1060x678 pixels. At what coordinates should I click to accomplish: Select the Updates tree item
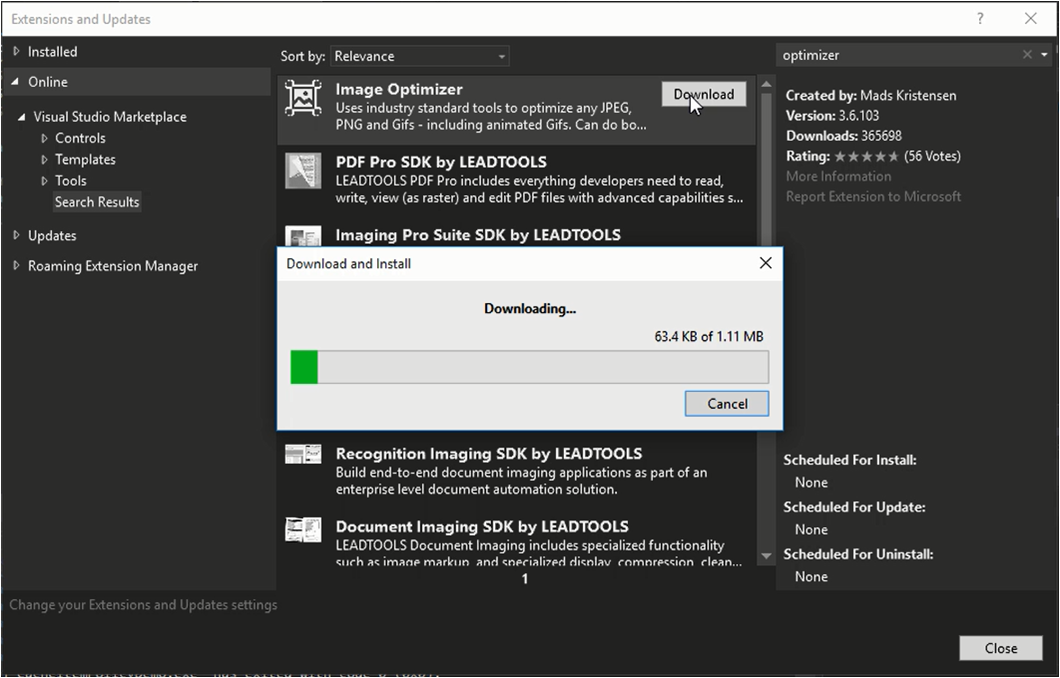(x=52, y=235)
